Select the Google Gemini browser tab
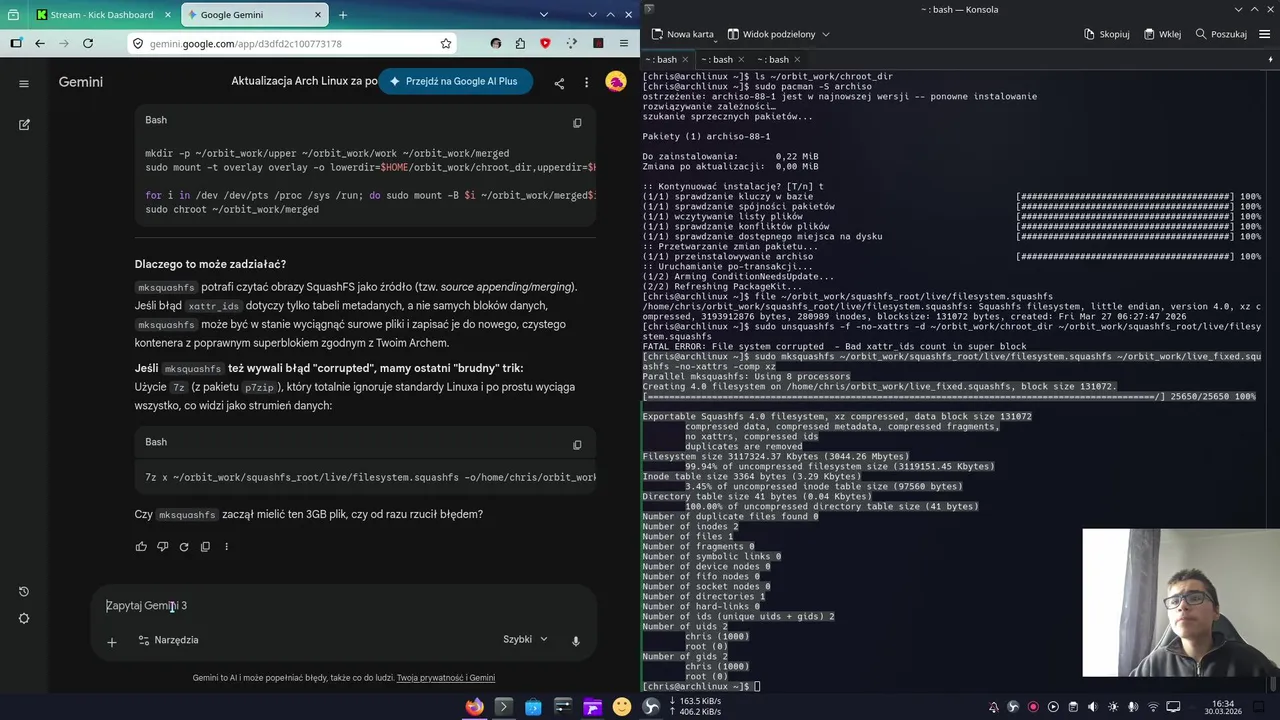The image size is (1280, 720). (x=256, y=15)
